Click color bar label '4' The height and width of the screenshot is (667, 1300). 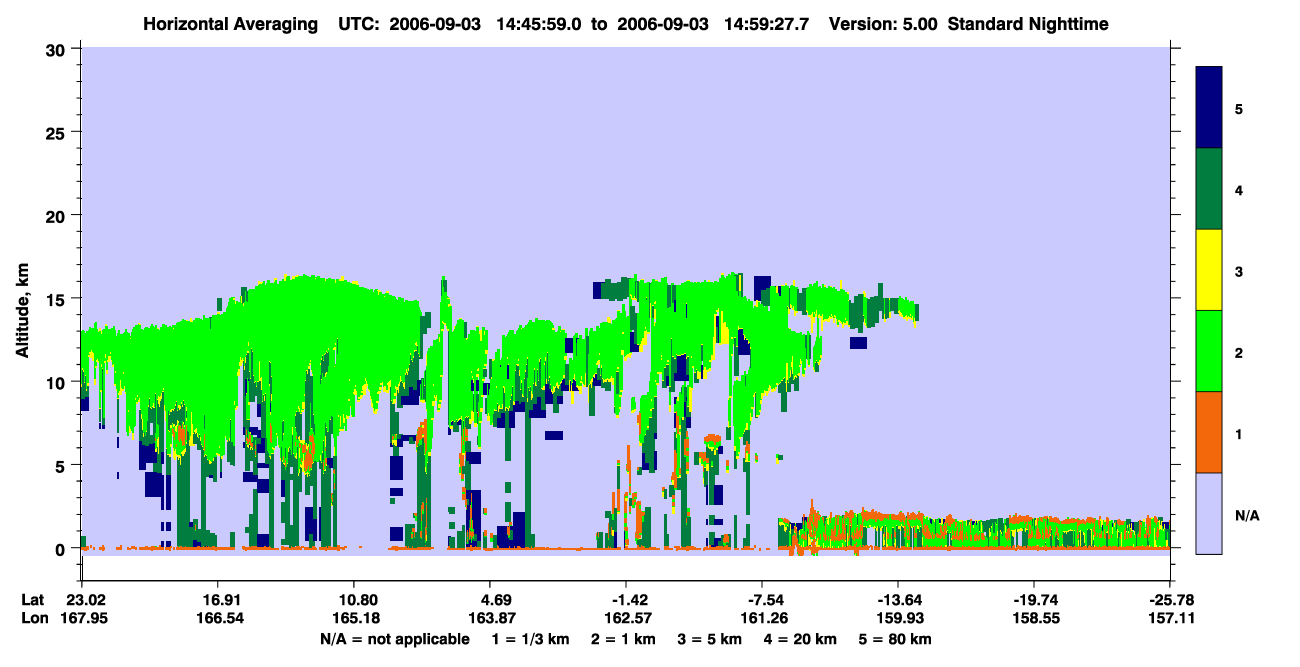point(1239,190)
